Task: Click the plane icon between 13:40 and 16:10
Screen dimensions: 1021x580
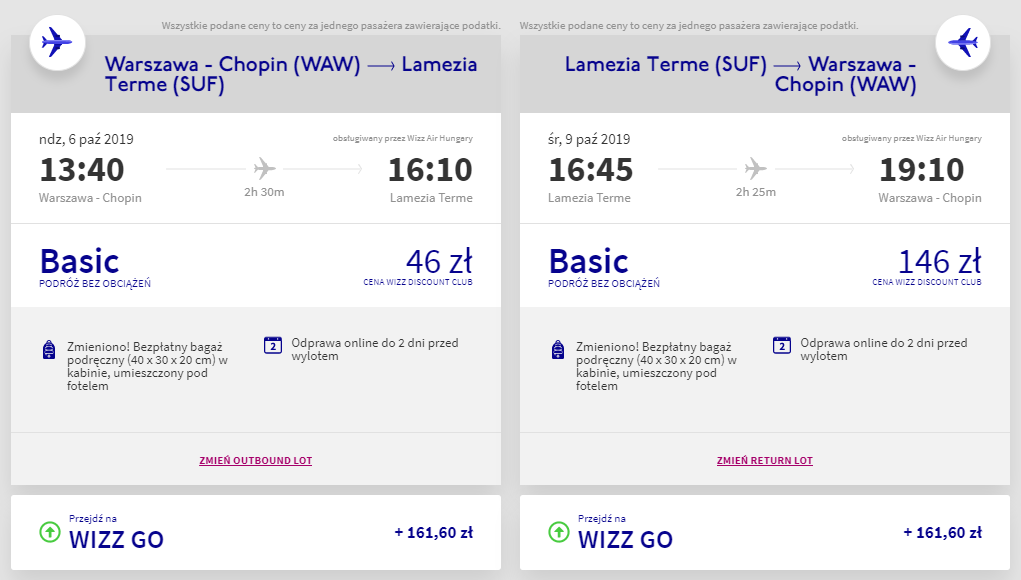Action: click(264, 168)
